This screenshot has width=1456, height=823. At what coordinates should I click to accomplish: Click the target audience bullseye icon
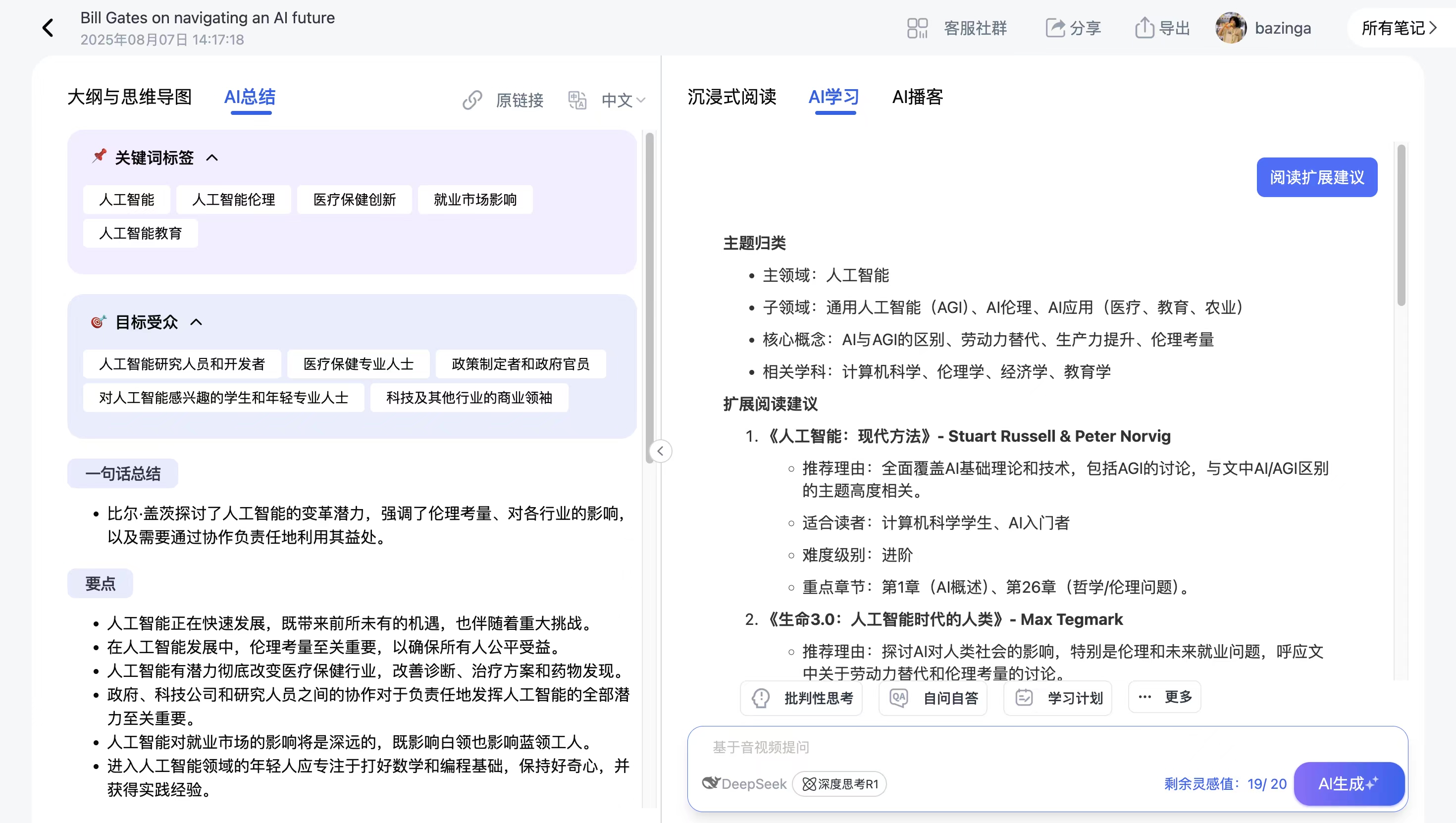99,322
